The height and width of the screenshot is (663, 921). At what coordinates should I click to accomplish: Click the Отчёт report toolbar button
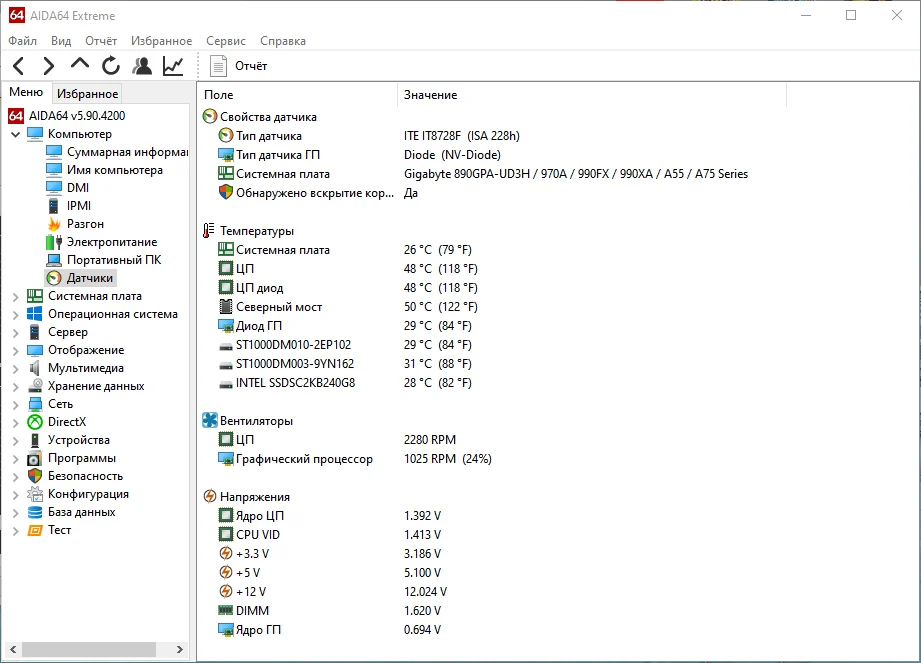pos(238,66)
